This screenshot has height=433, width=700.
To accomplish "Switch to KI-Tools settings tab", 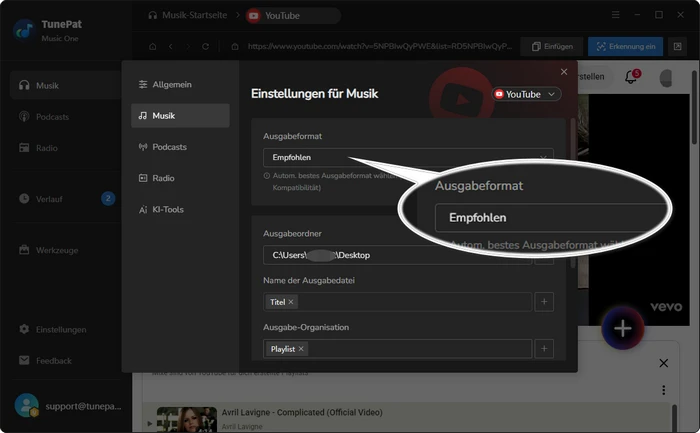I will click(x=180, y=209).
